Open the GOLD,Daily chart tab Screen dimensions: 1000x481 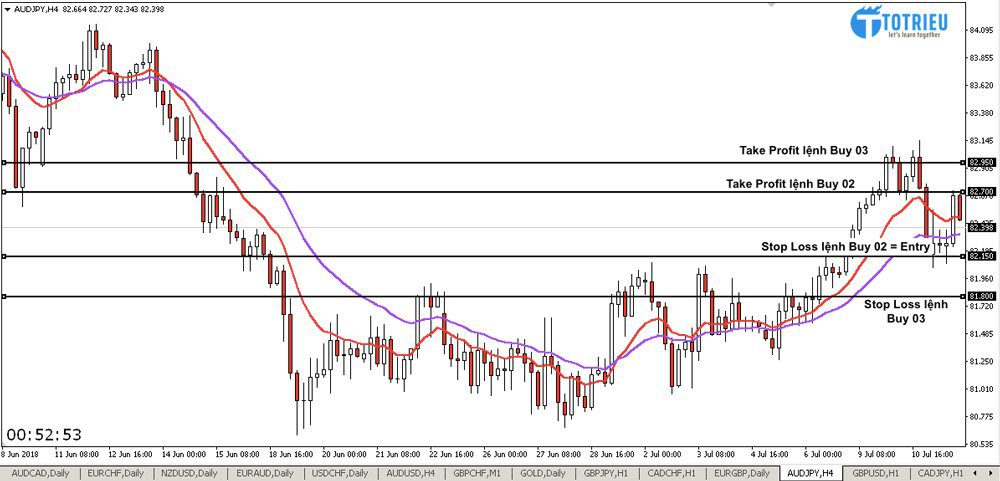(543, 474)
